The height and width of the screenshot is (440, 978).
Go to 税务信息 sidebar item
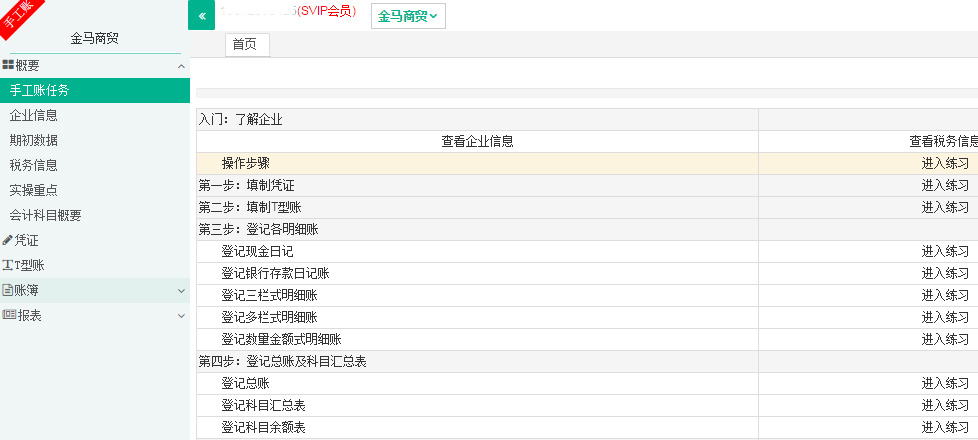coord(34,165)
